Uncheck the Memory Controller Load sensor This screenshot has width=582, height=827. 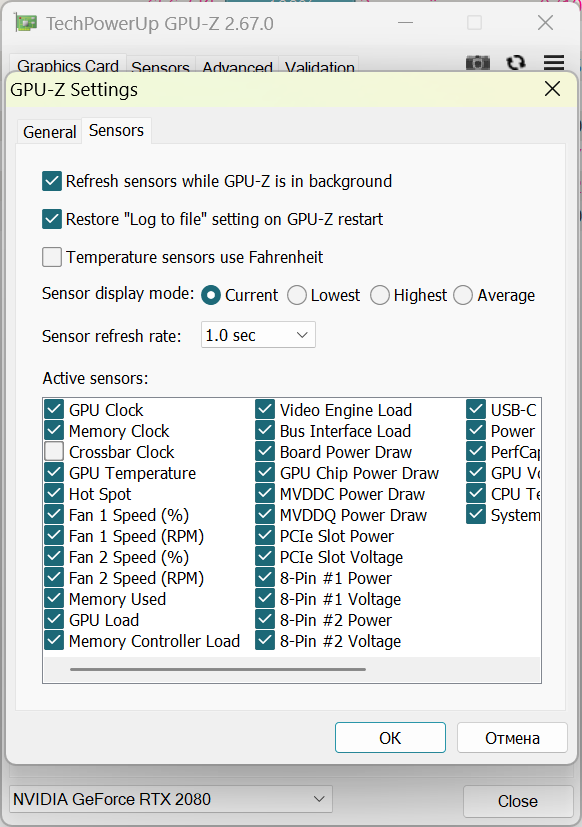point(54,641)
